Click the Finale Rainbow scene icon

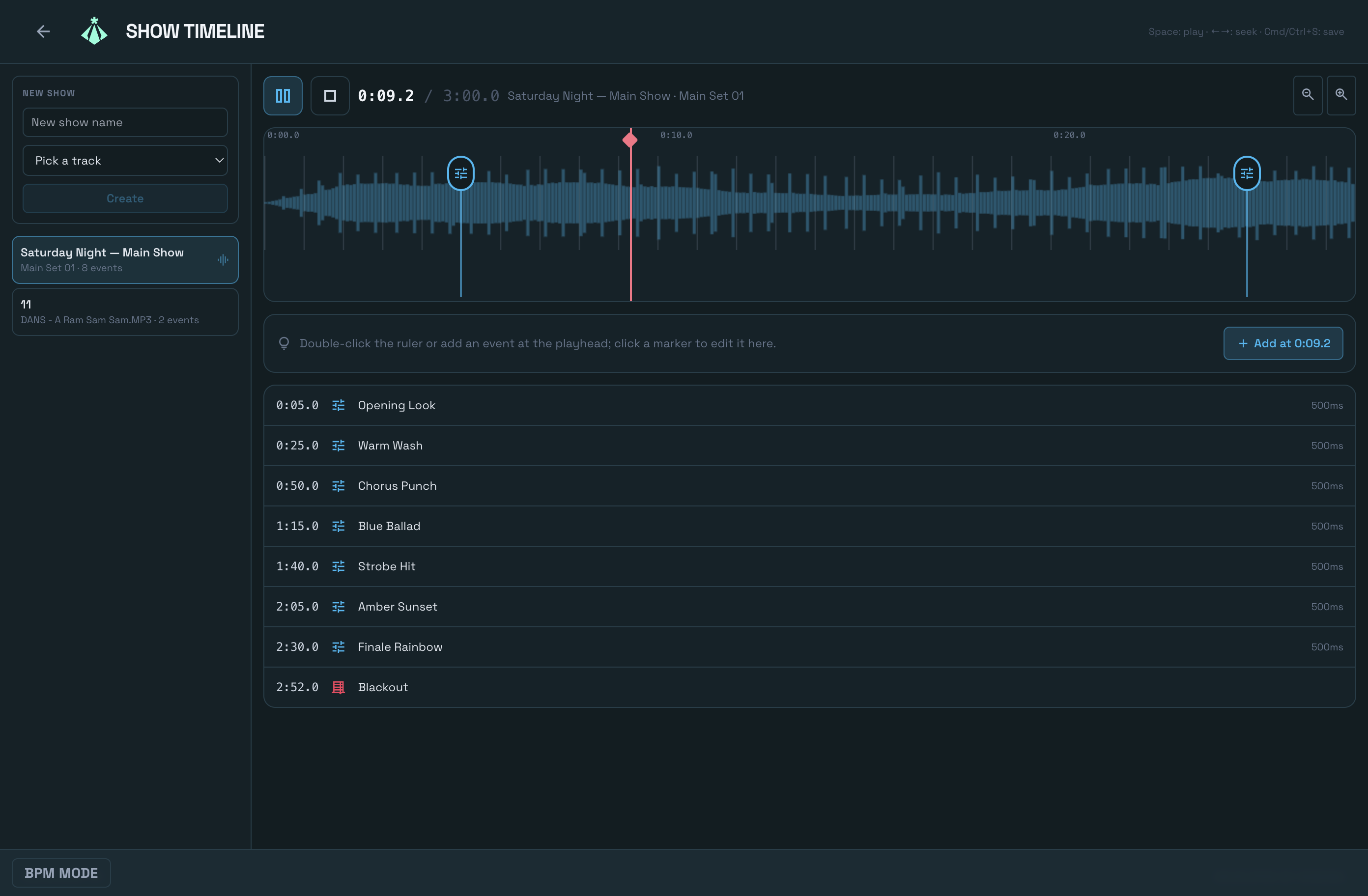pyautogui.click(x=339, y=646)
